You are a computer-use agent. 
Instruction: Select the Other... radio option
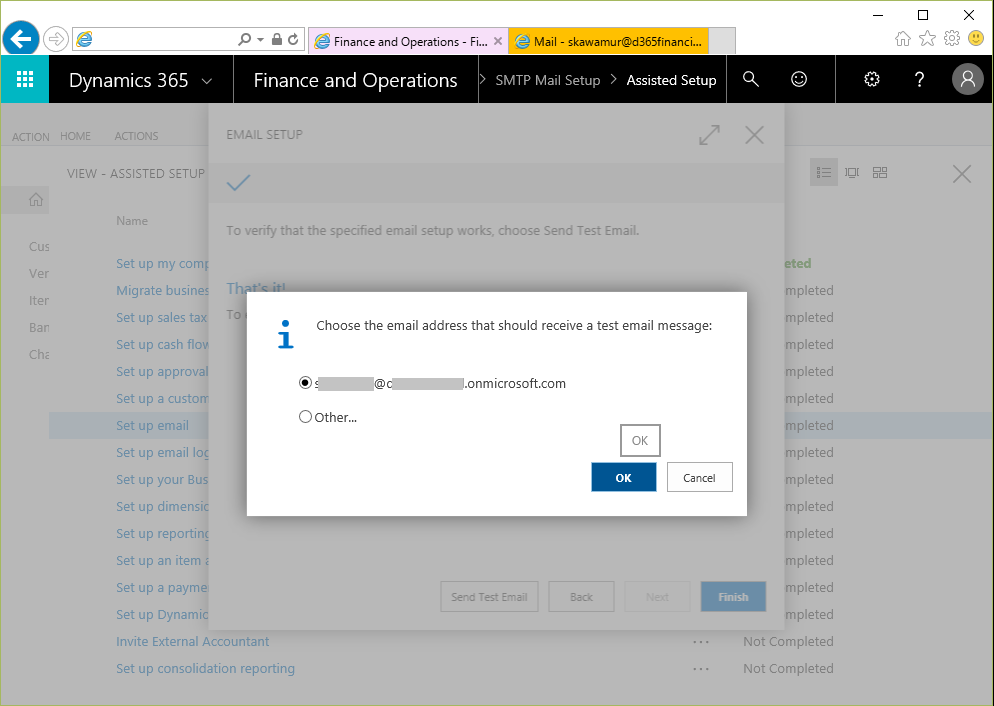306,417
